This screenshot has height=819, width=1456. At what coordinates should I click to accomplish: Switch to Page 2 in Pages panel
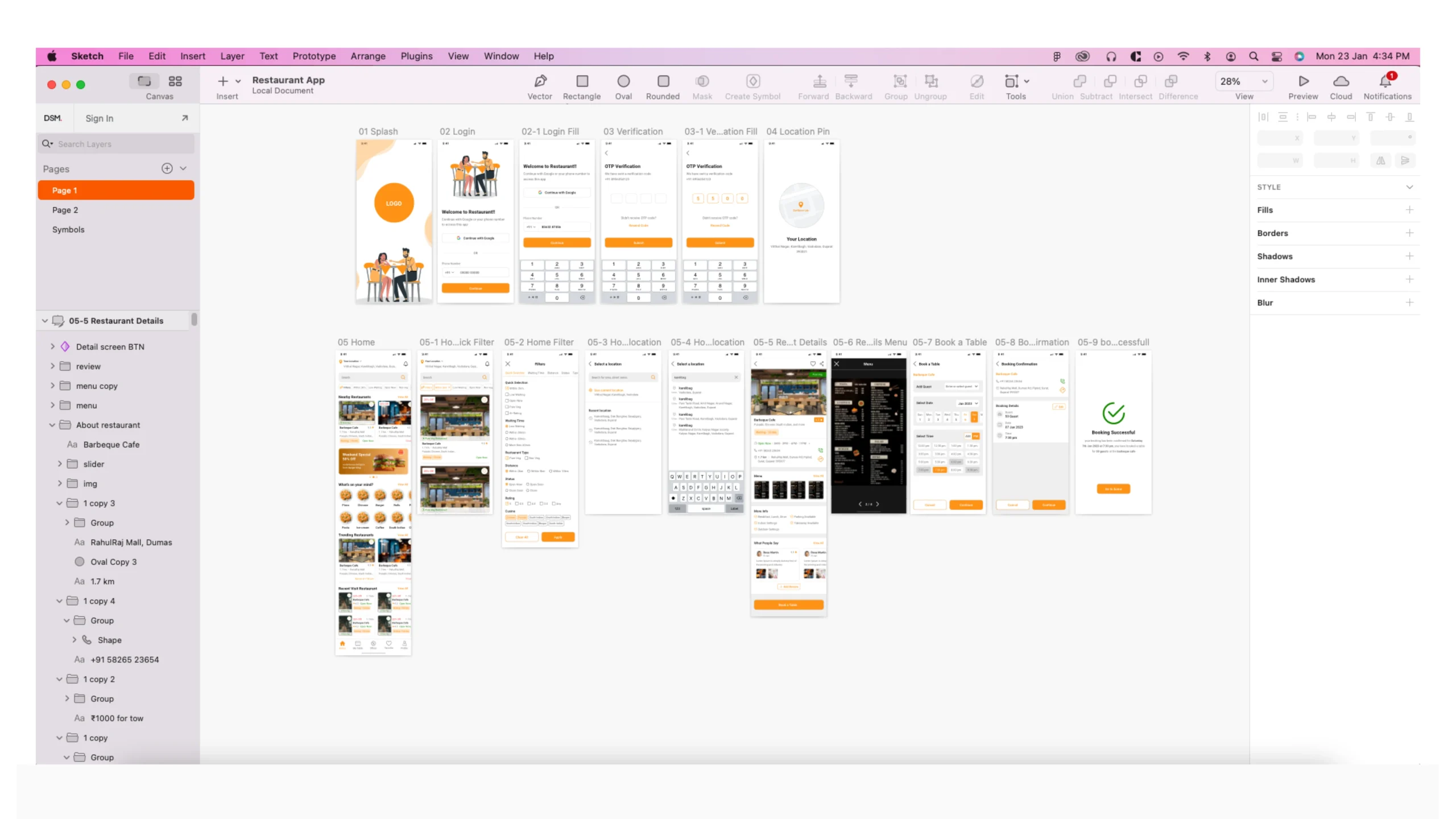point(65,210)
